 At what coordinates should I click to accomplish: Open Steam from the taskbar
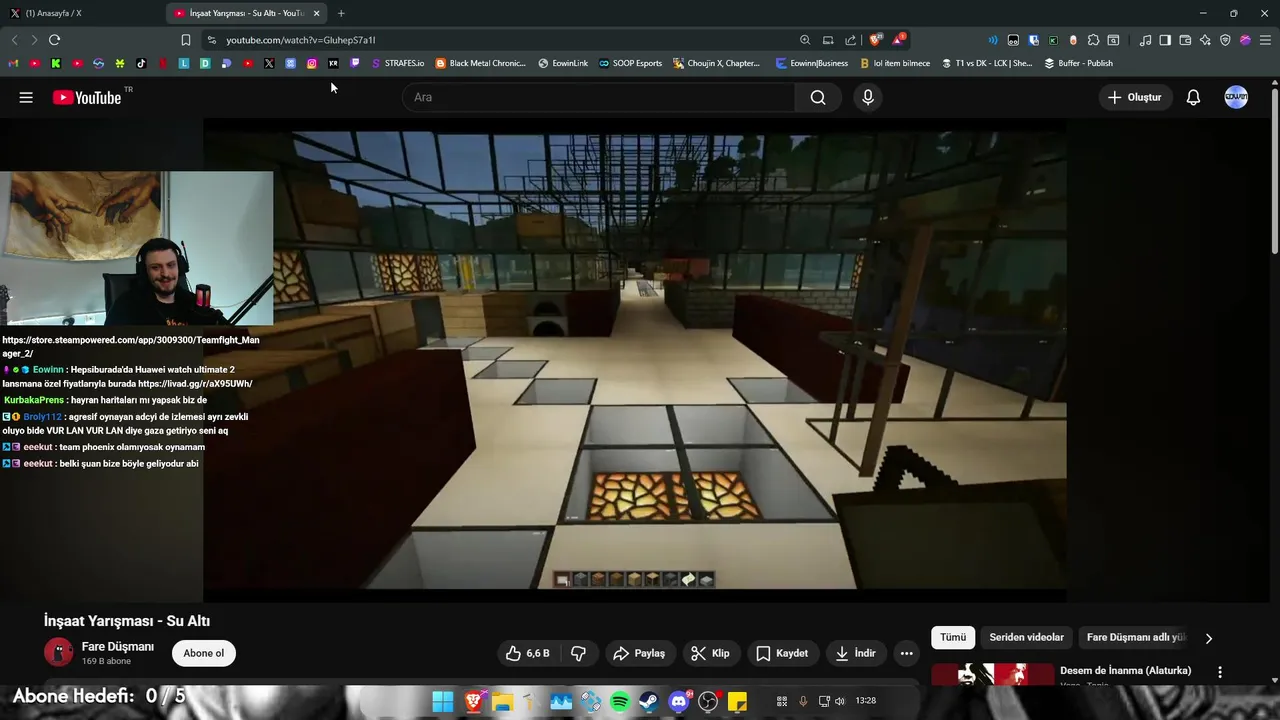tap(648, 701)
